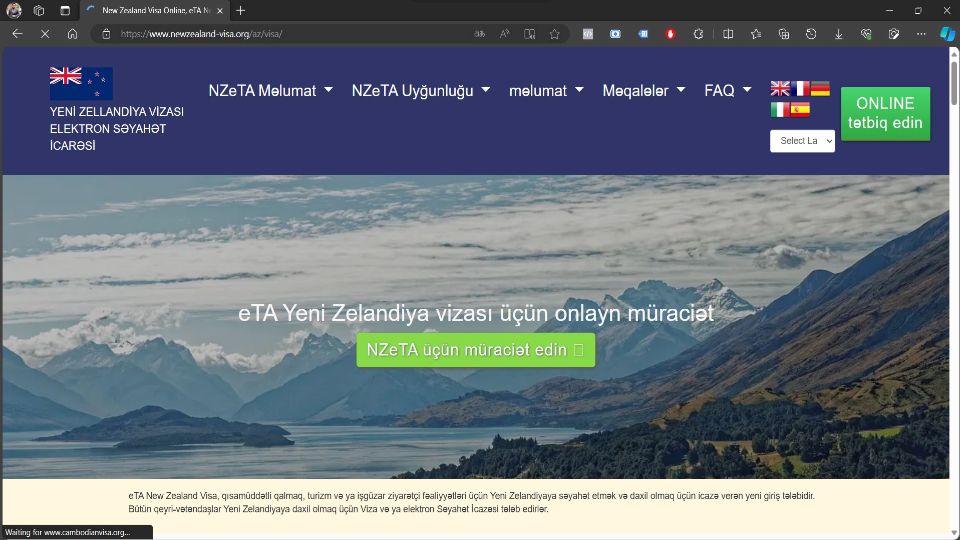Open the shield edit icon in the toolbar

pos(894,34)
